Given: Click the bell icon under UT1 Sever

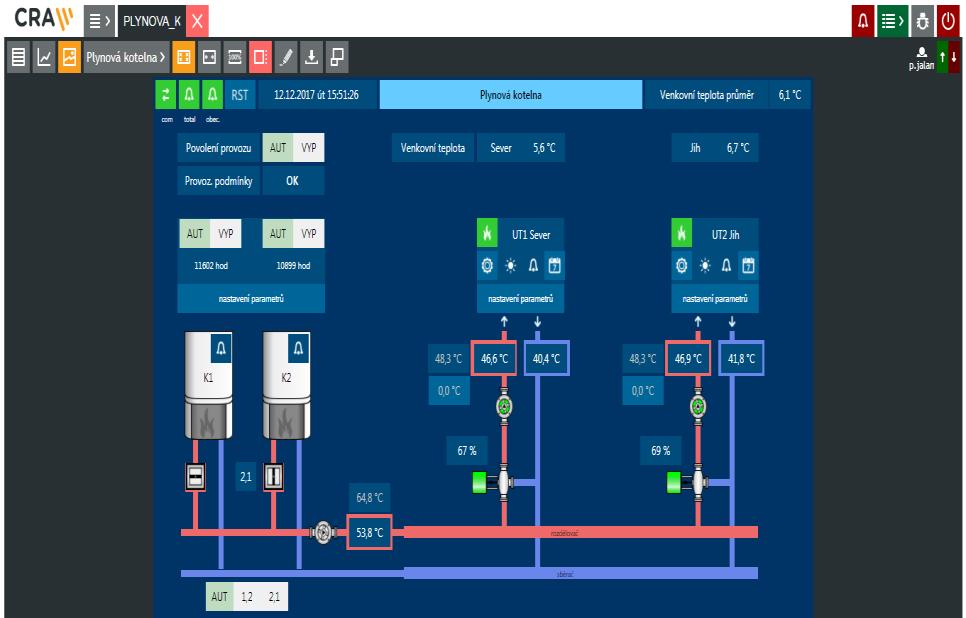Looking at the screenshot, I should (533, 266).
